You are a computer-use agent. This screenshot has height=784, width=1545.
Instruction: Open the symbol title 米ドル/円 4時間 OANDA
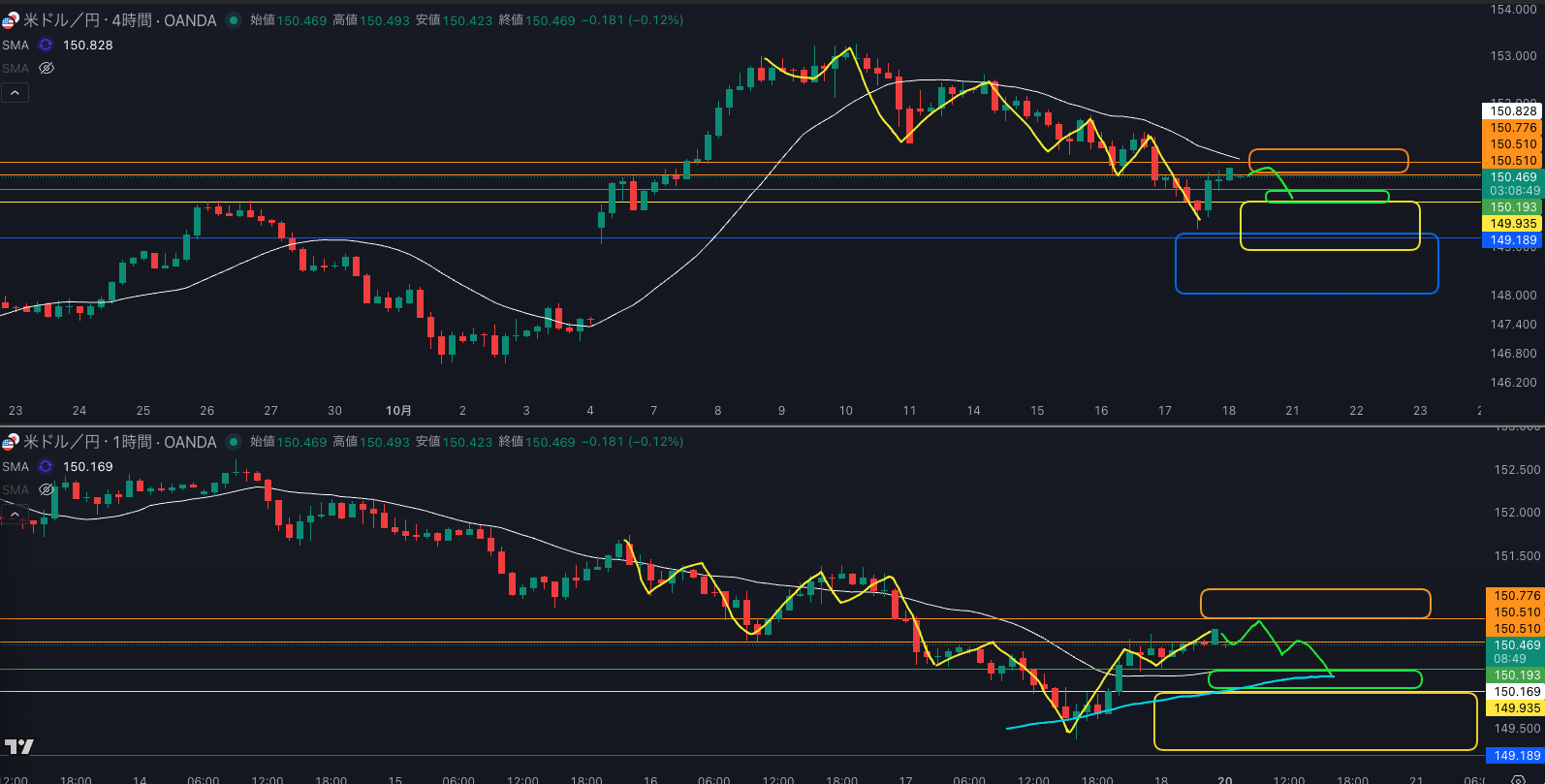[x=119, y=20]
